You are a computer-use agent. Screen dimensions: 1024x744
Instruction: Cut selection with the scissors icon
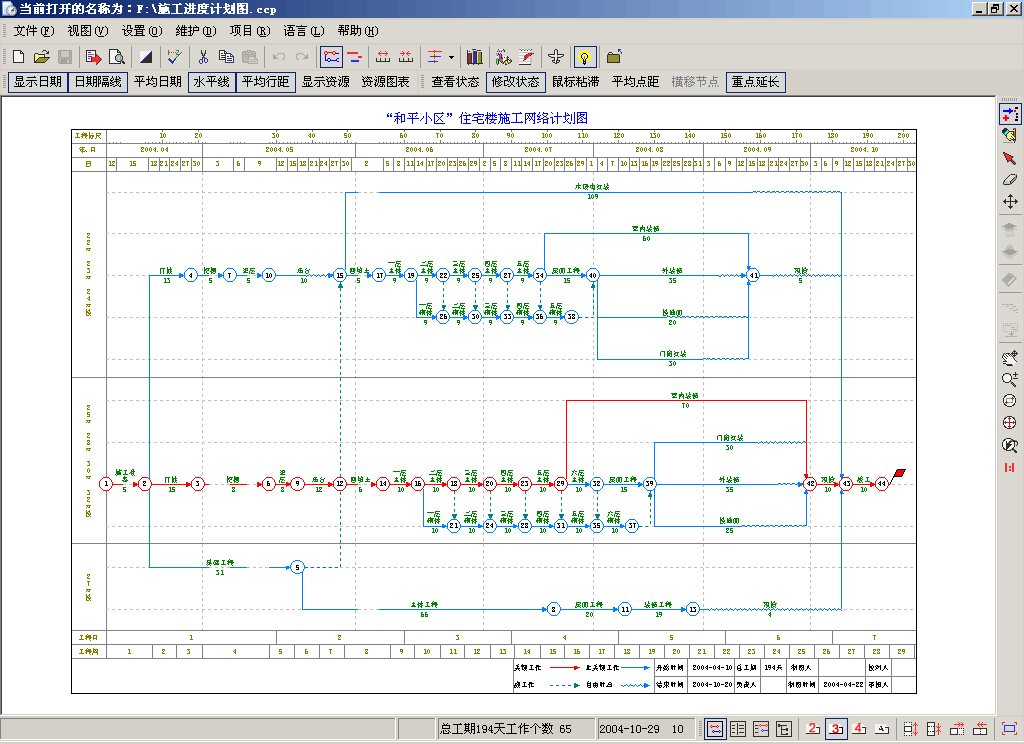(x=203, y=57)
